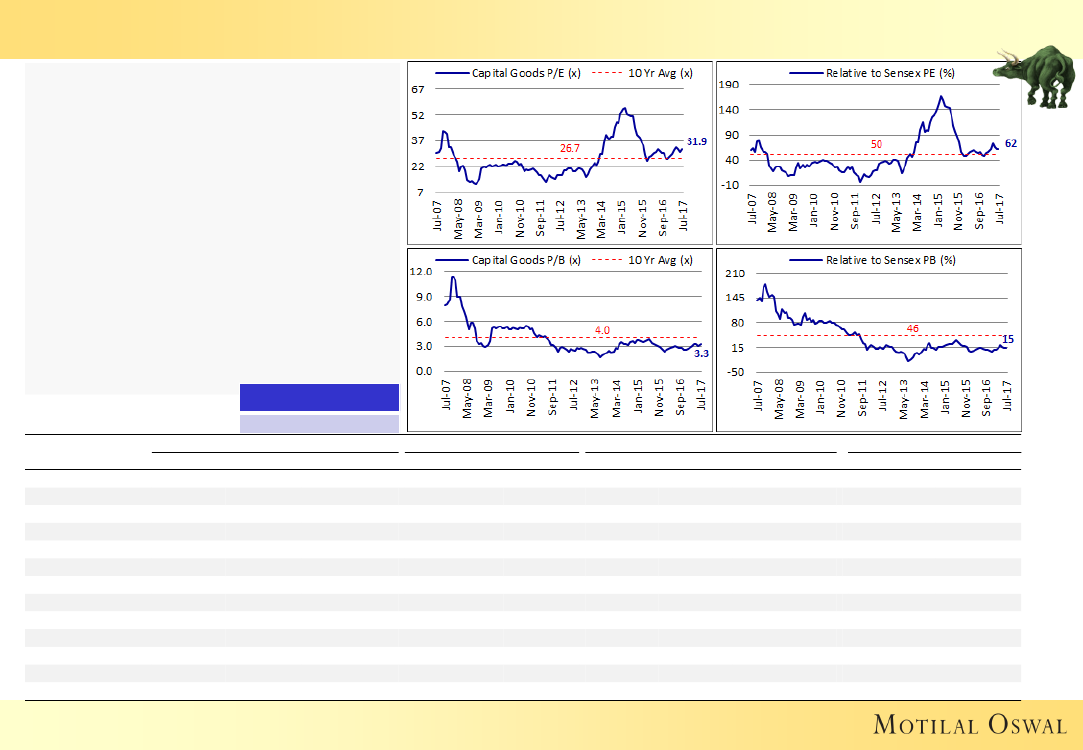The image size is (1083, 750).
Task: Click the 46 average label on Sensex PB chart
Action: click(x=911, y=328)
